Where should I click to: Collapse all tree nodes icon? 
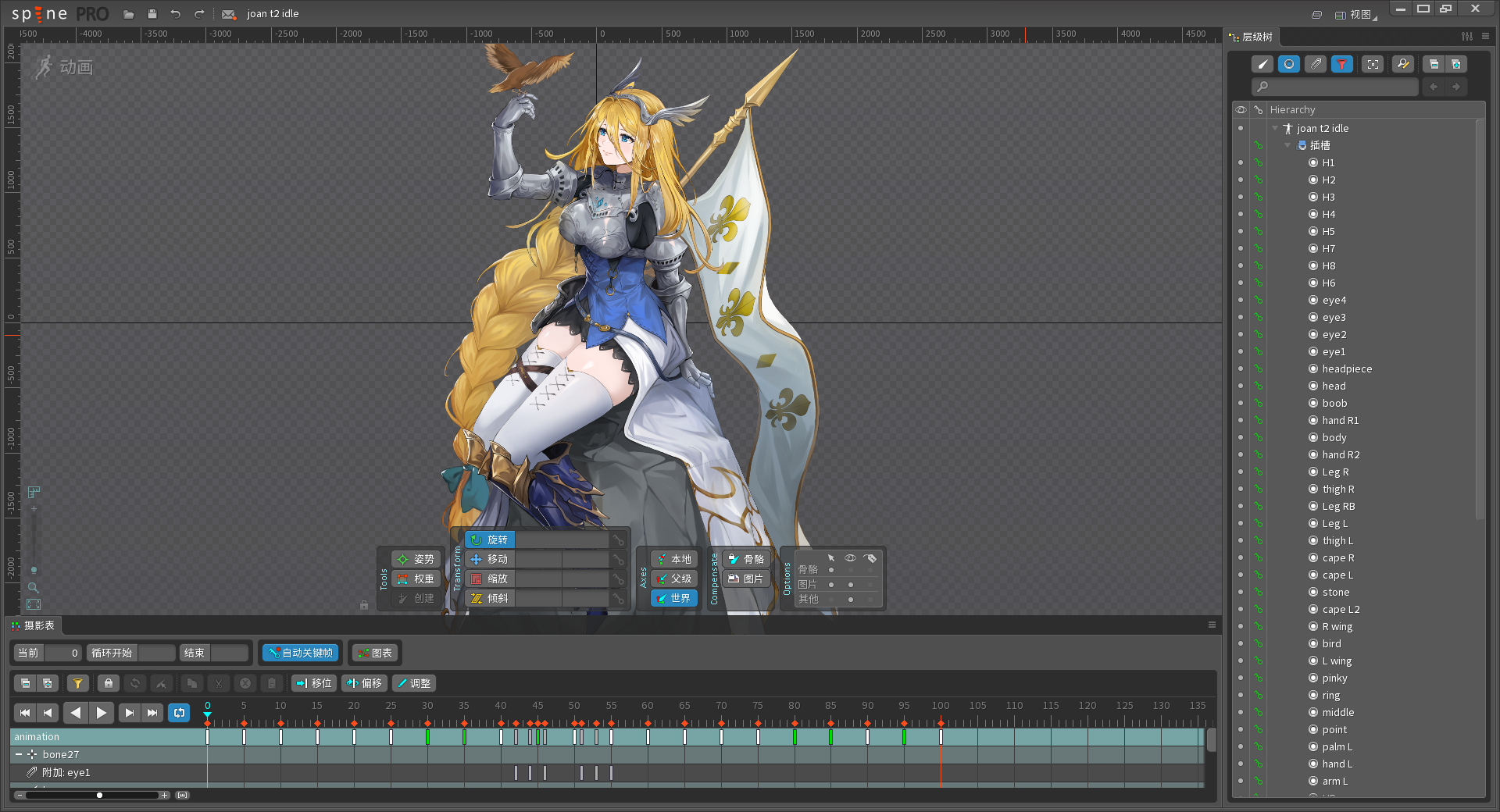1434,64
